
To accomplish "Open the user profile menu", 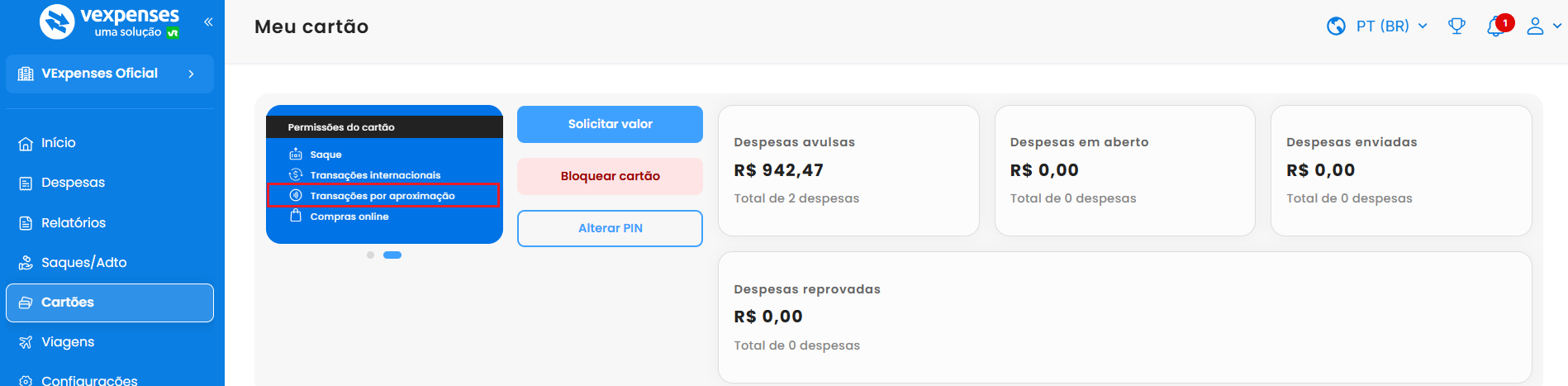I will 1542,26.
